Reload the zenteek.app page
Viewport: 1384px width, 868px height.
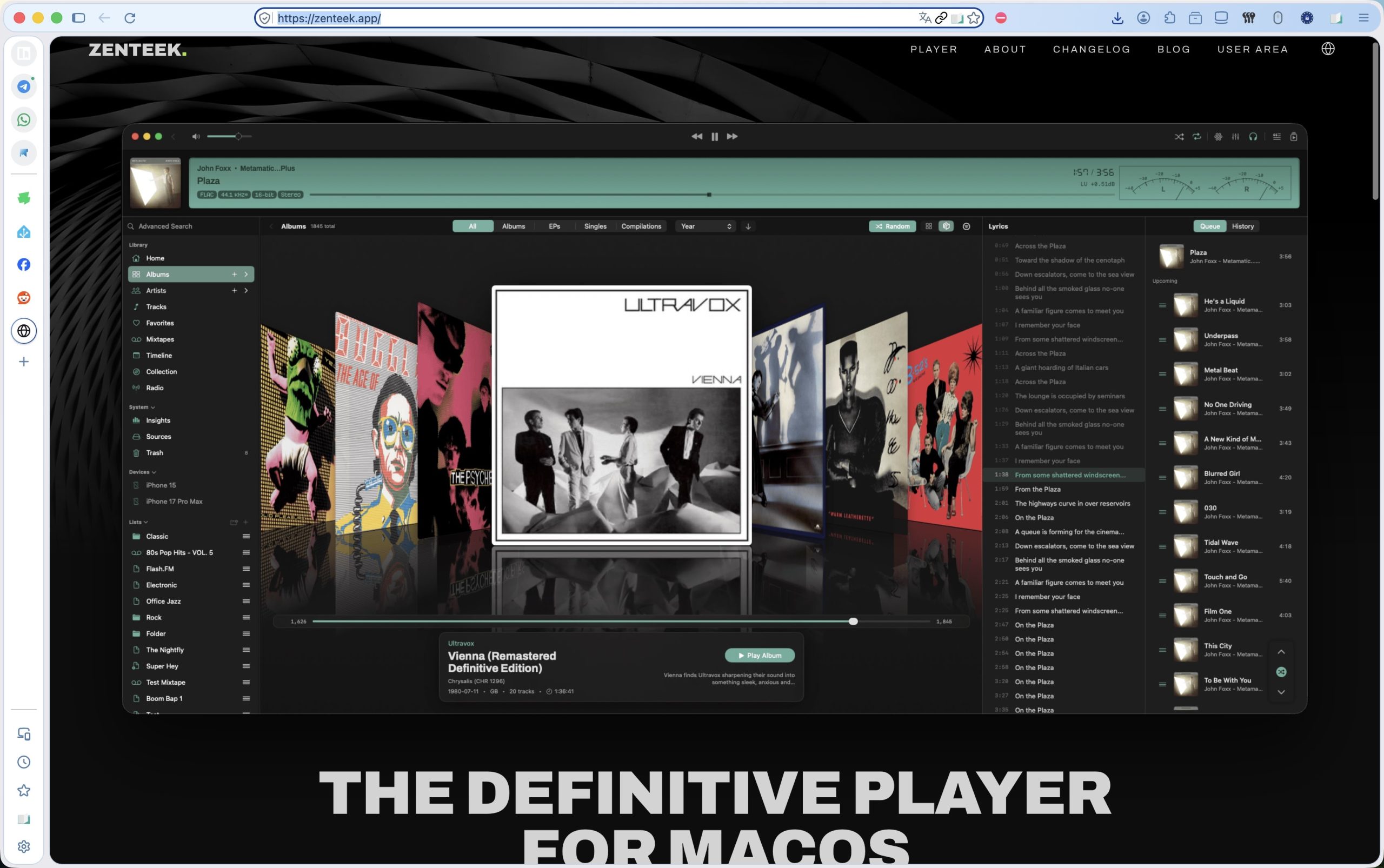click(130, 18)
